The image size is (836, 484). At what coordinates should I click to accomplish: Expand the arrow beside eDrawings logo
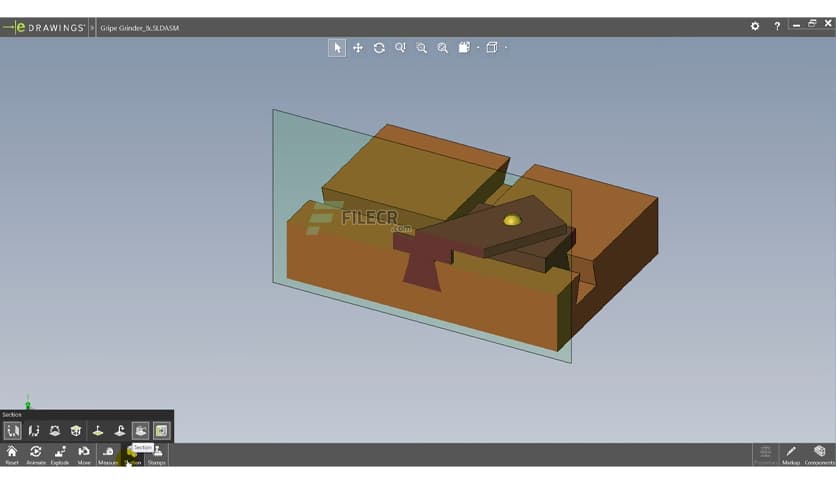pos(92,27)
